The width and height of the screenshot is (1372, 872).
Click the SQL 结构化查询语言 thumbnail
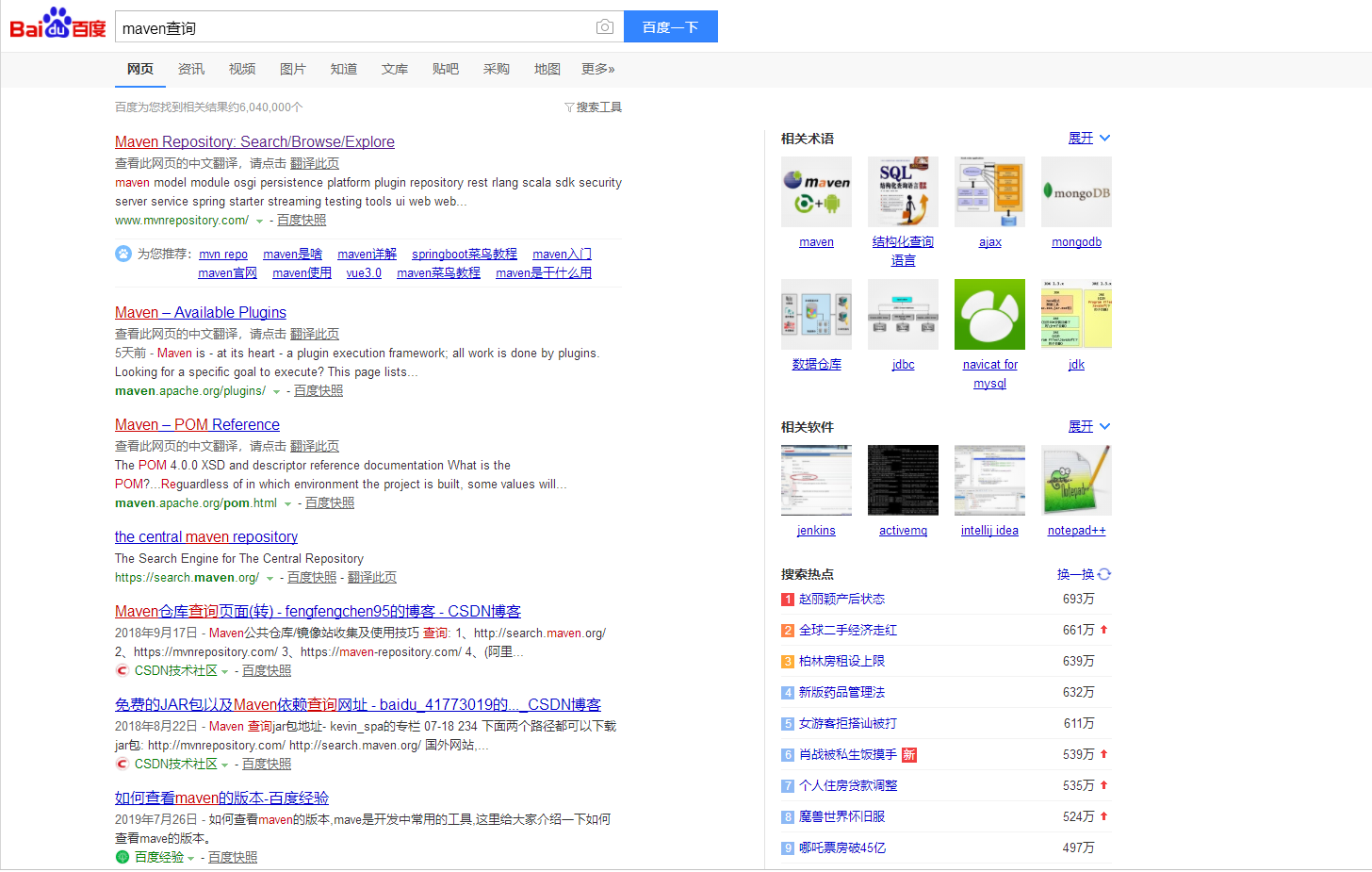(x=903, y=191)
